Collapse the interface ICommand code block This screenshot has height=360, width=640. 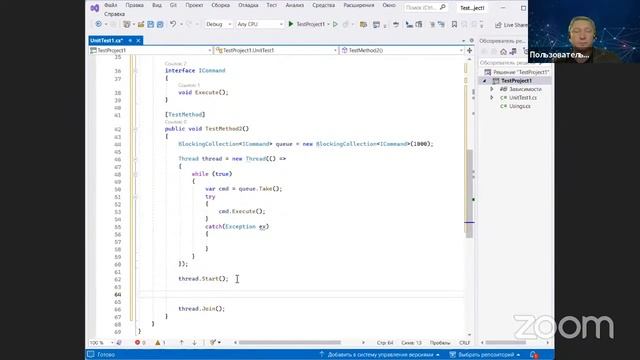135,71
